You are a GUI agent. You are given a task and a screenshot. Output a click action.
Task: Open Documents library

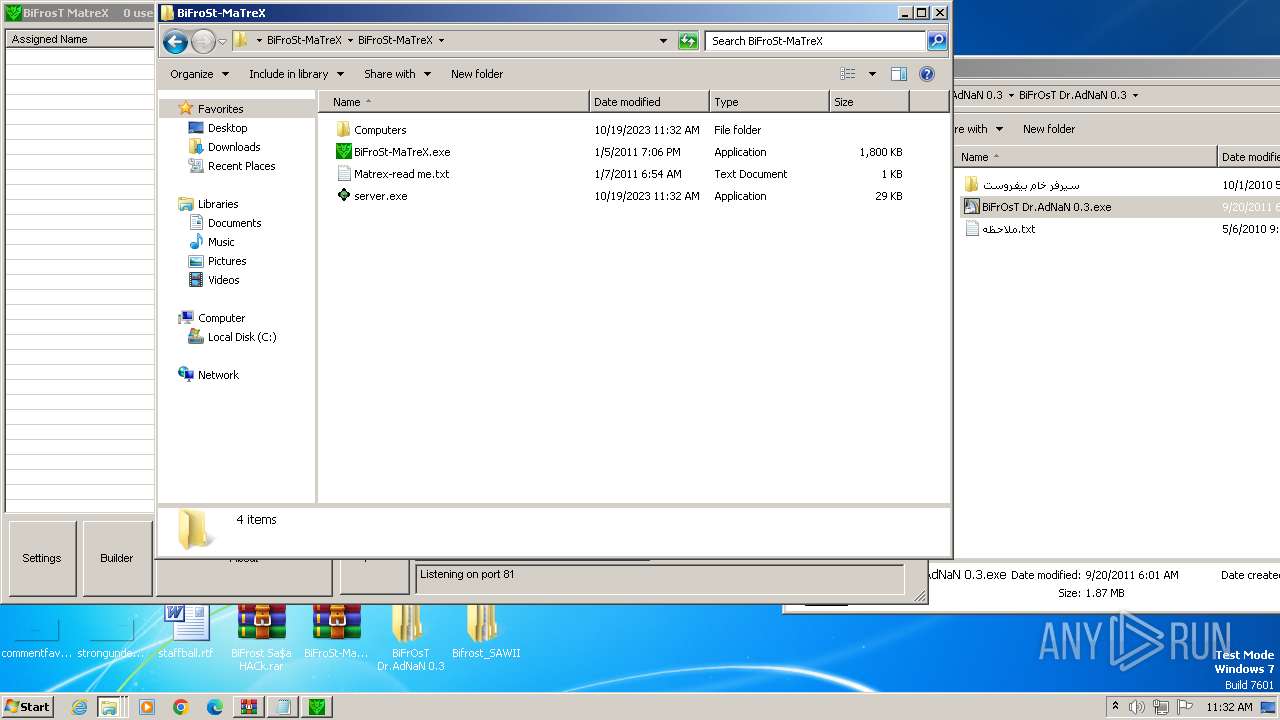coord(234,223)
